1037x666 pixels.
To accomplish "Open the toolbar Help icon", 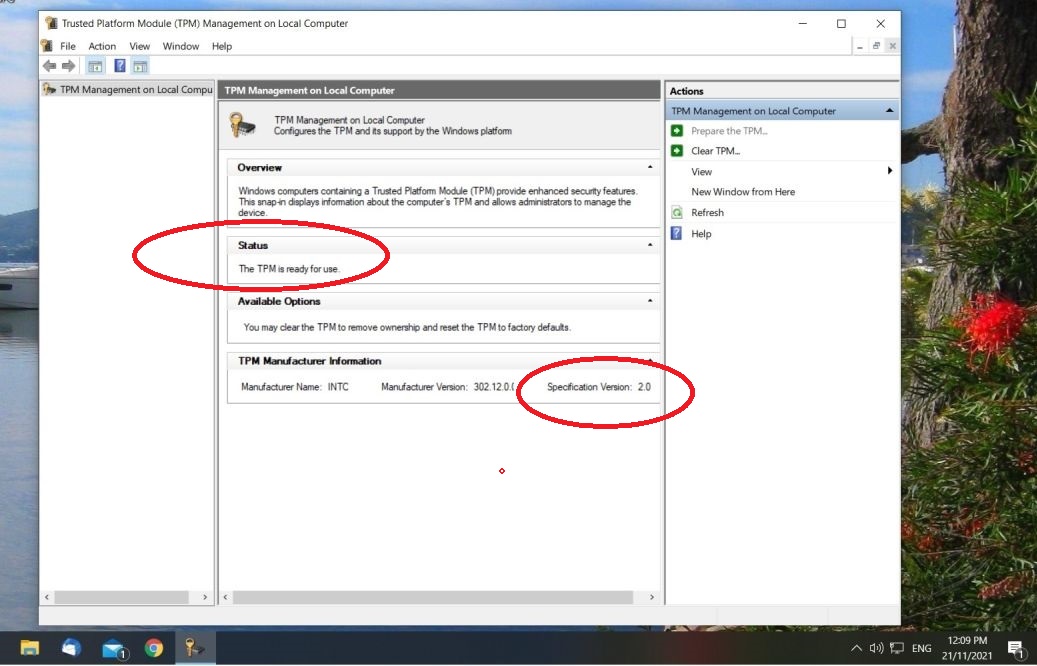I will (120, 66).
